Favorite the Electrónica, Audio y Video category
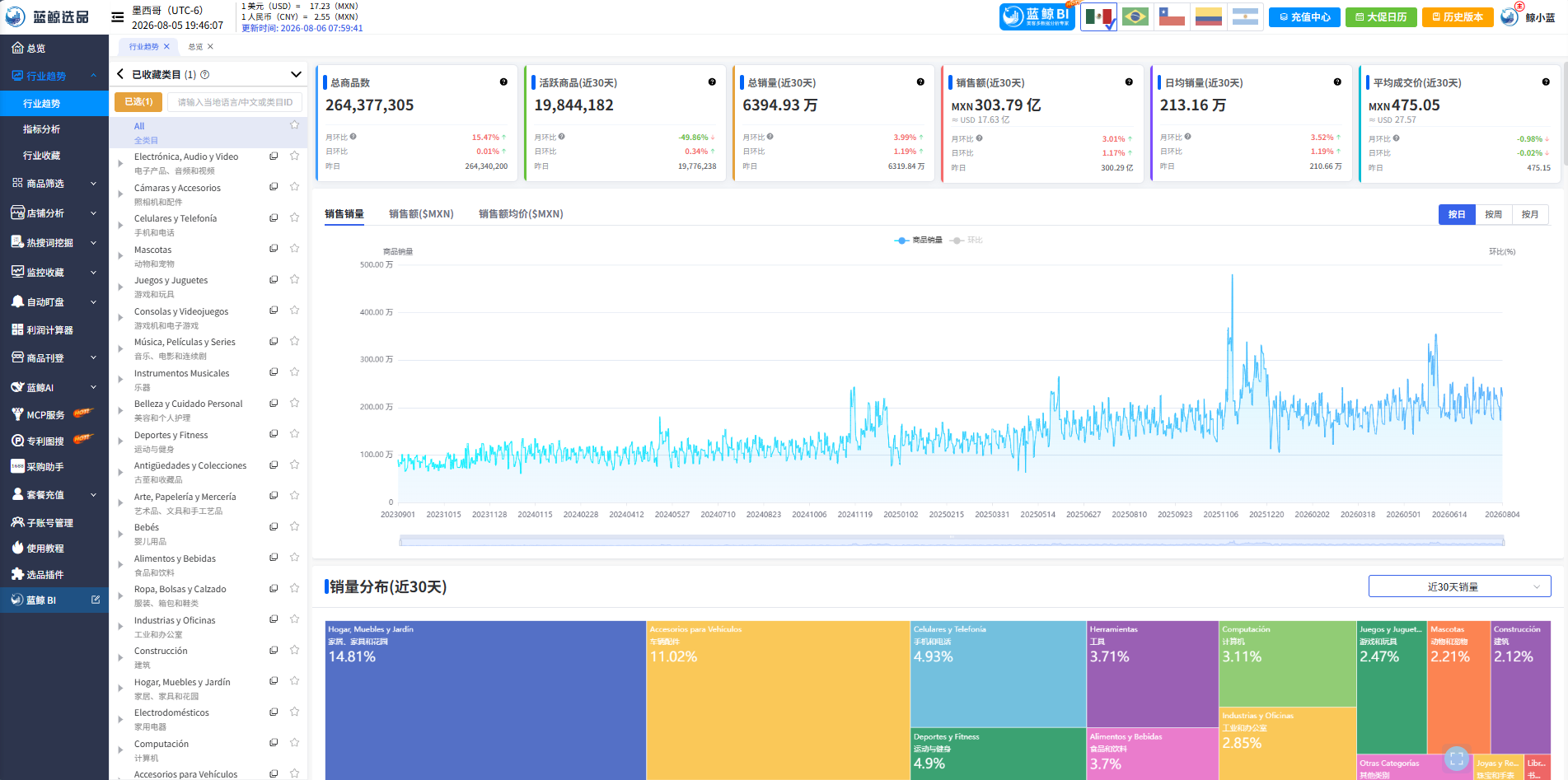This screenshot has height=780, width=1568. point(294,156)
